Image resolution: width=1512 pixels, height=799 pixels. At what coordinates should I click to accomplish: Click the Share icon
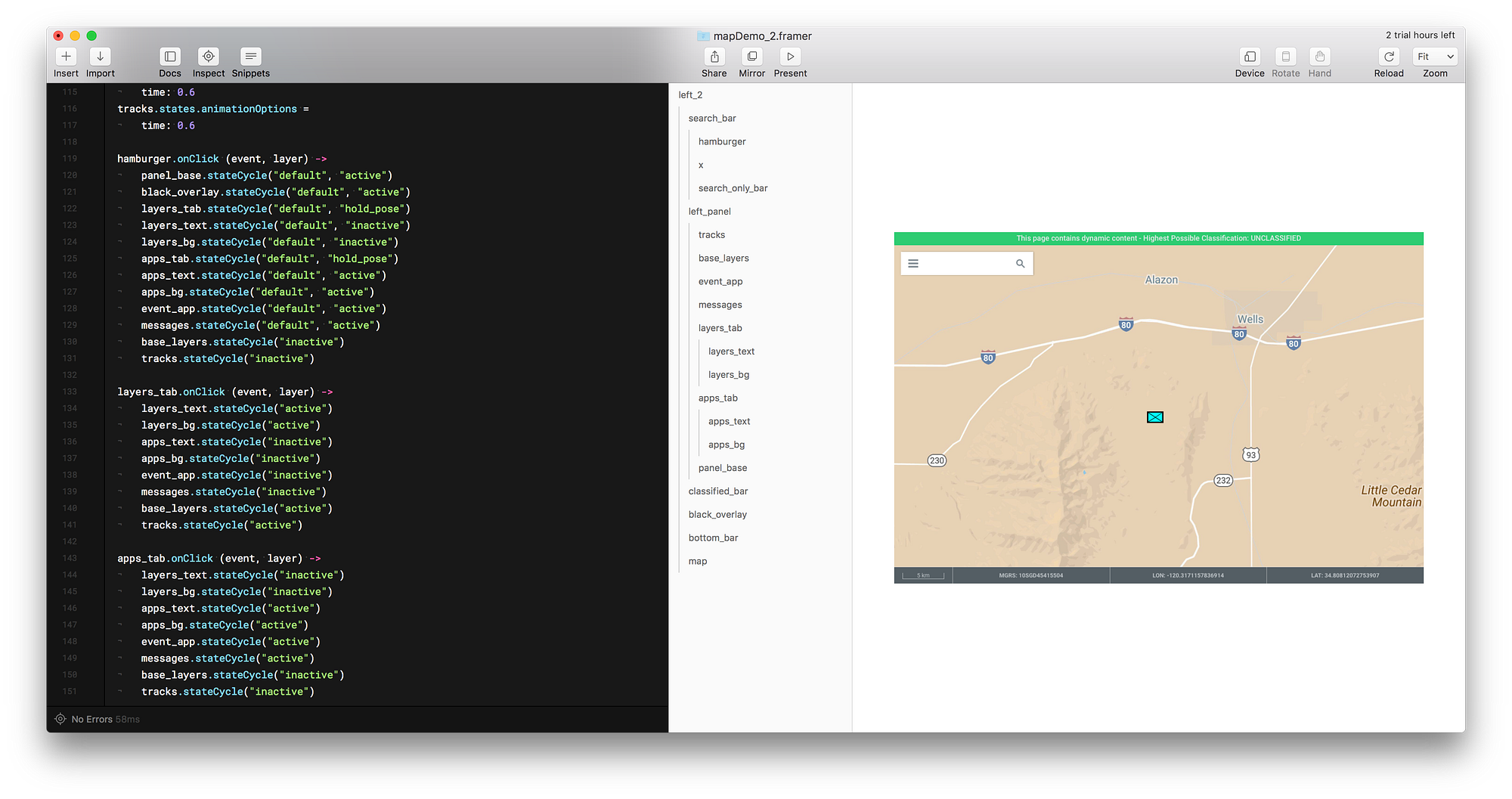pos(714,57)
